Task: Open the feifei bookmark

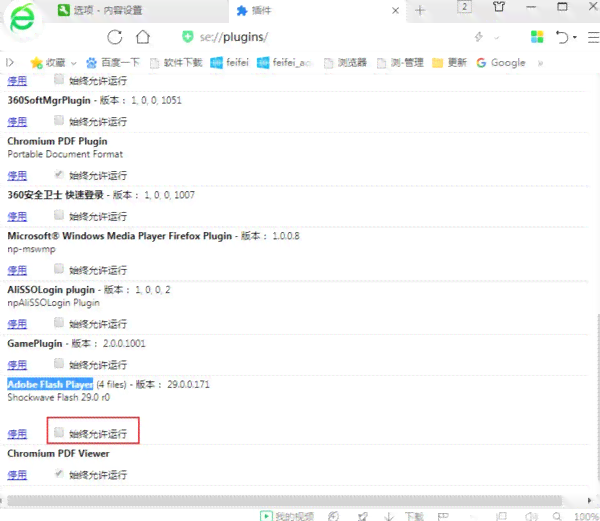Action: [x=230, y=63]
